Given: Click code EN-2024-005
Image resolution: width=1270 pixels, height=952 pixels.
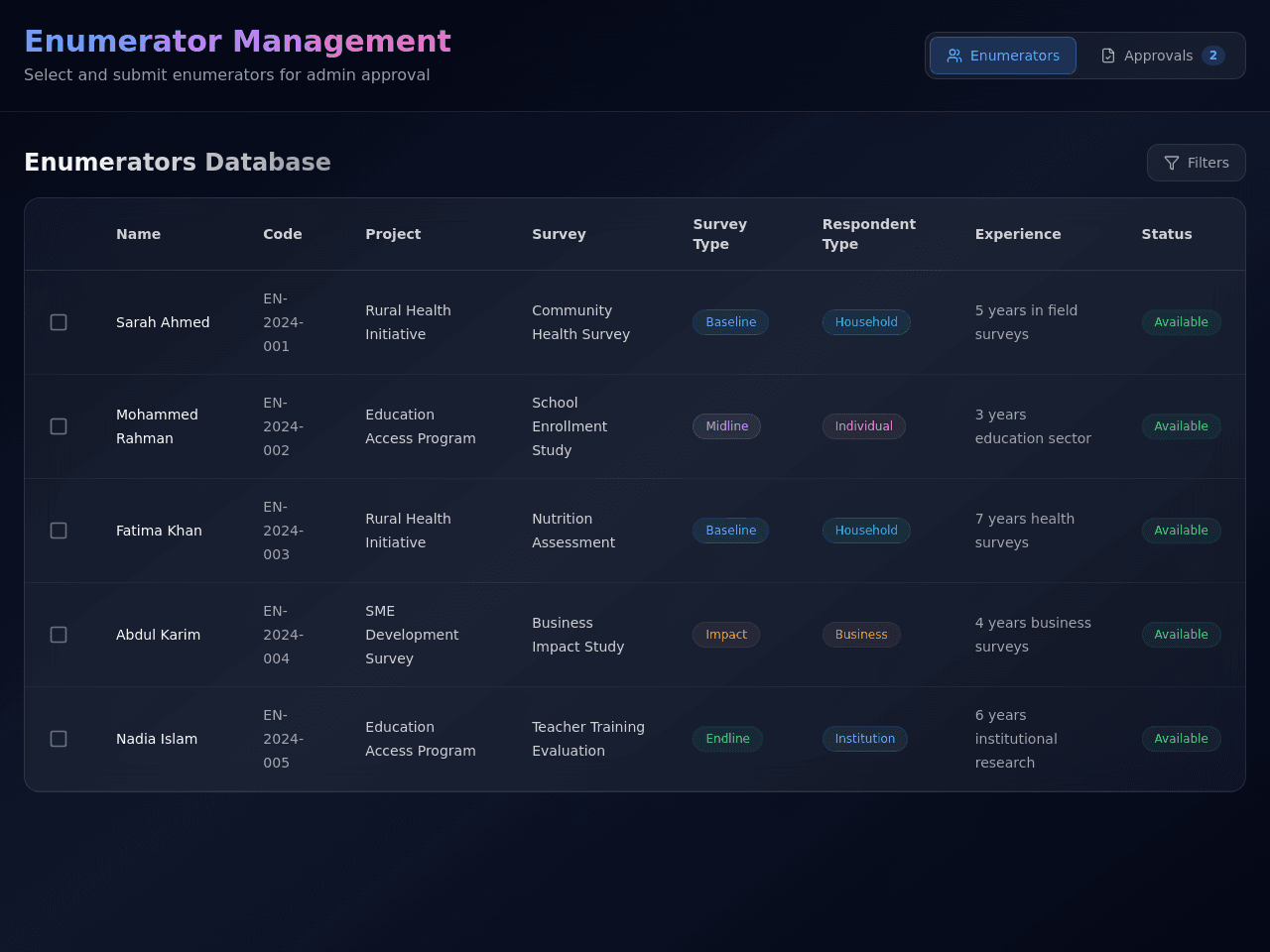Looking at the screenshot, I should pyautogui.click(x=283, y=739).
